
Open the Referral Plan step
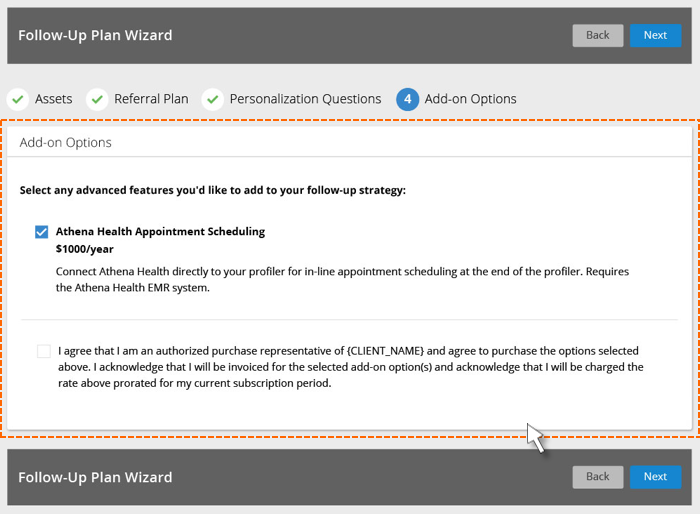coord(151,99)
